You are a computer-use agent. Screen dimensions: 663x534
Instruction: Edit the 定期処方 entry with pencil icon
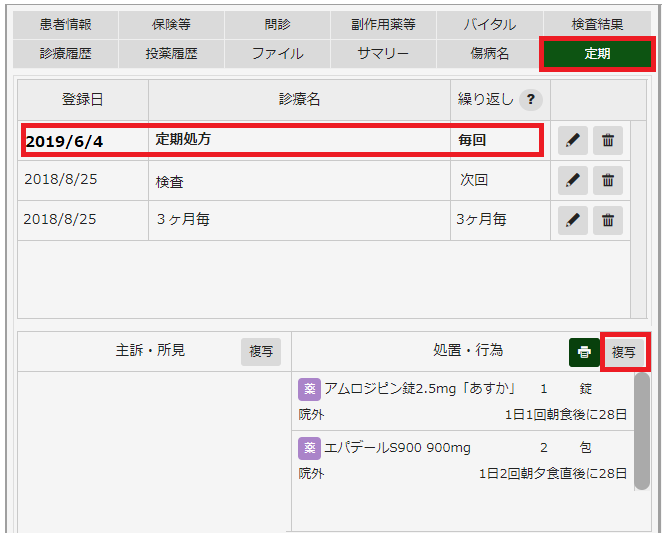point(573,140)
